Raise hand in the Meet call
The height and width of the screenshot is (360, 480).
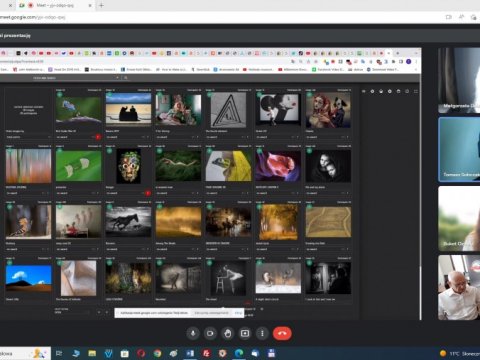coord(227,333)
